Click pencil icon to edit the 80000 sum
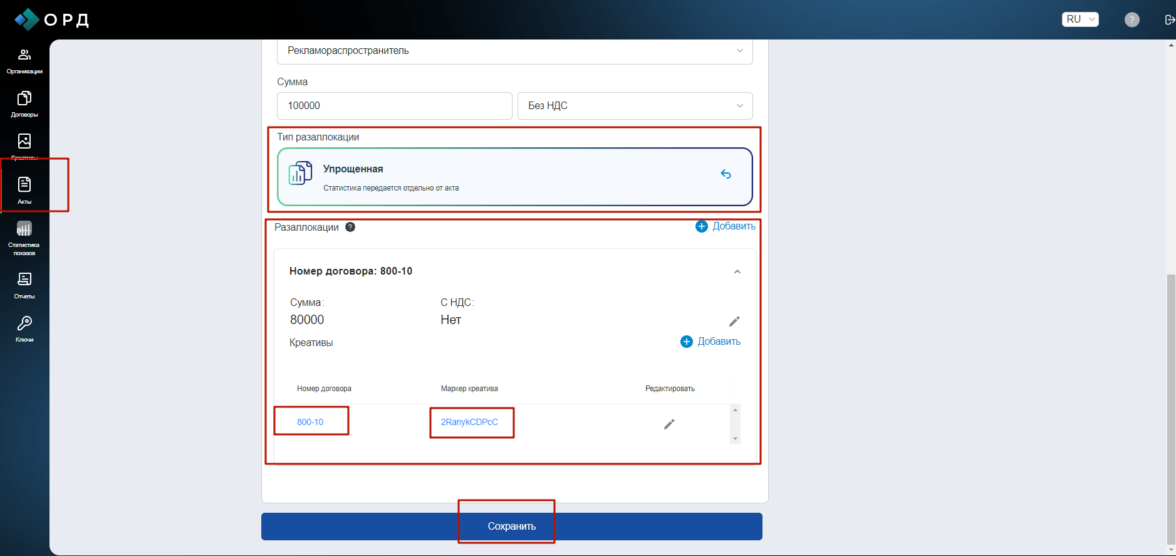 point(734,321)
